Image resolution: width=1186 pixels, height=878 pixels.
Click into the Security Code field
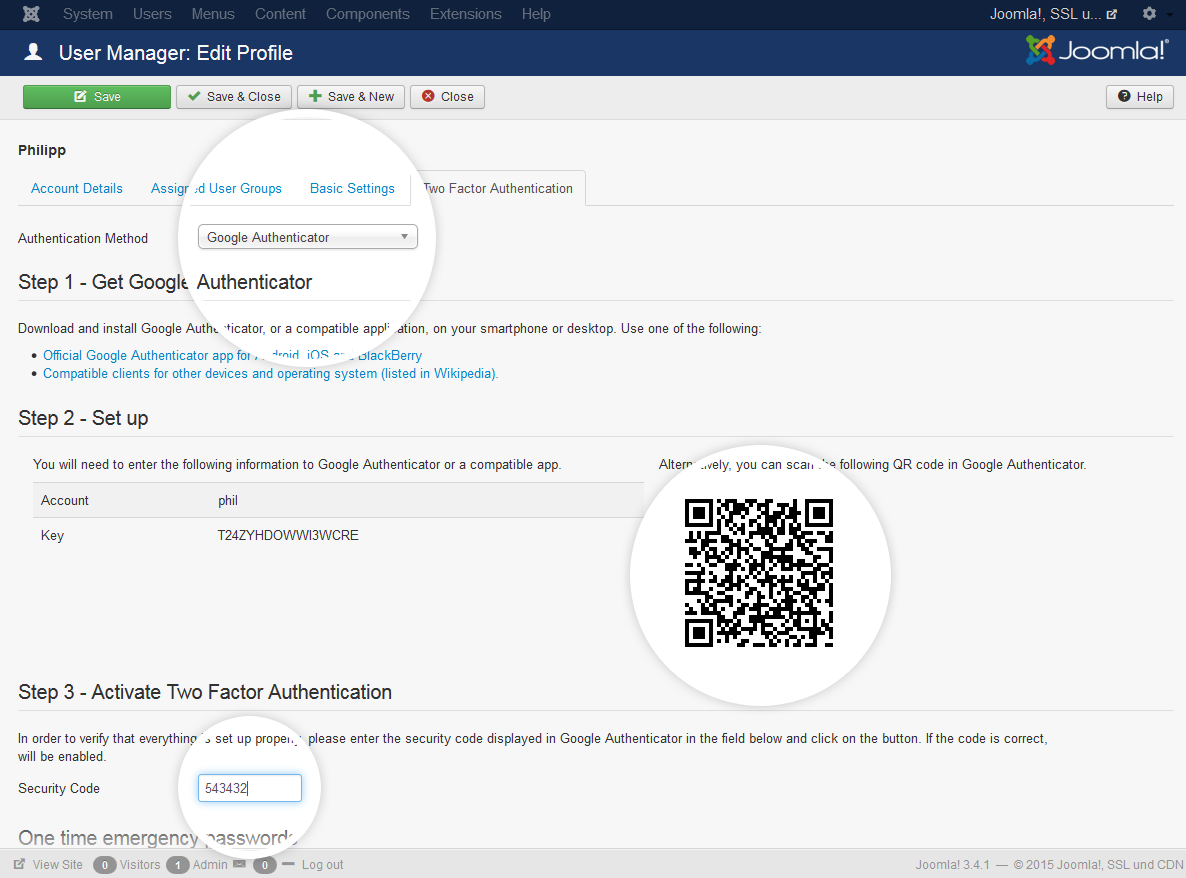click(250, 788)
